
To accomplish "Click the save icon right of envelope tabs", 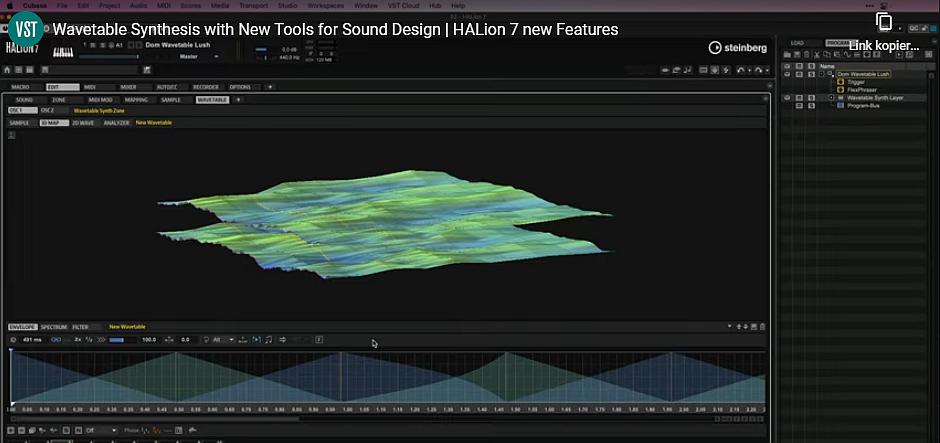I will 754,327.
